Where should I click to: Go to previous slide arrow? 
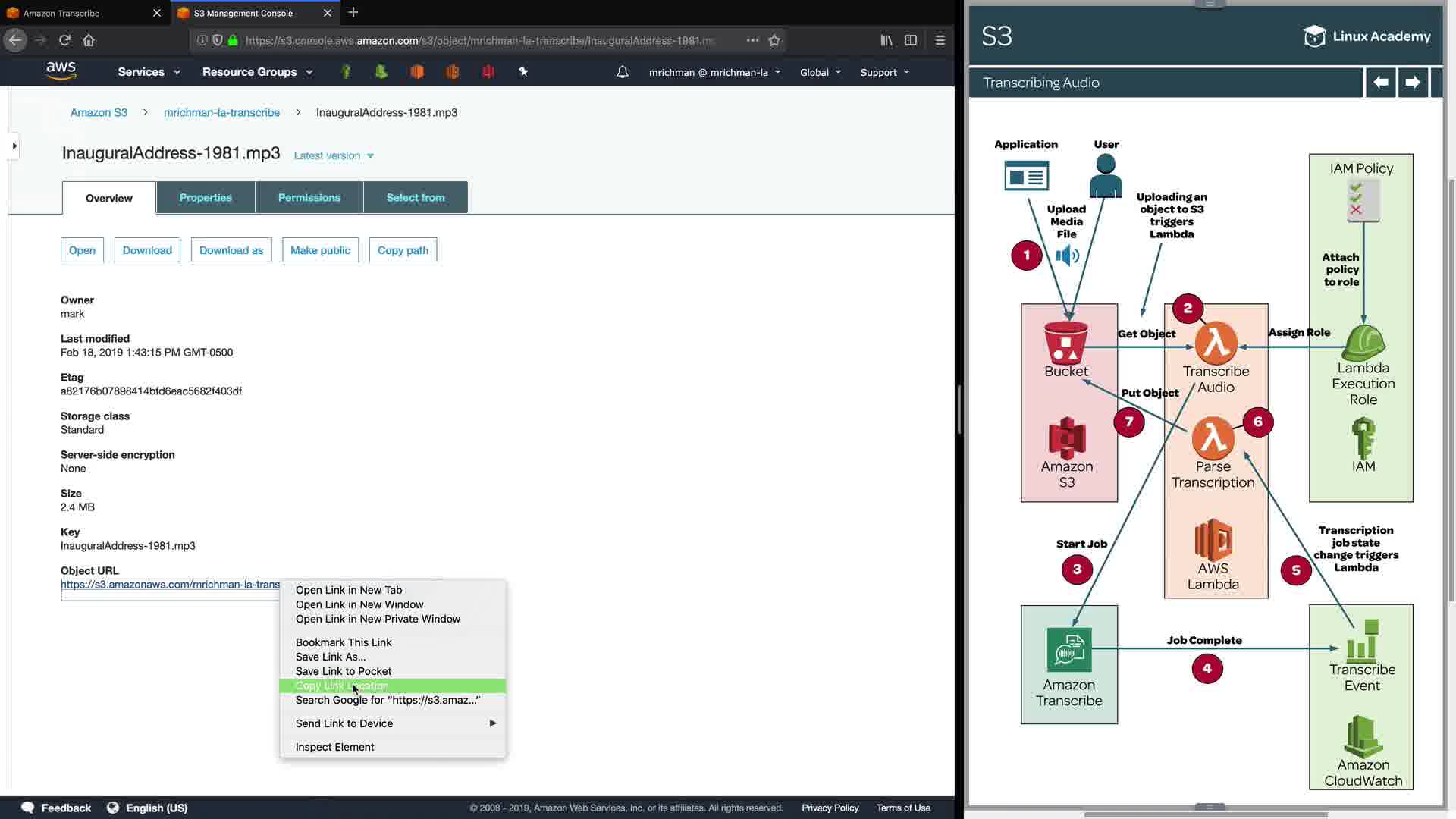pyautogui.click(x=1381, y=82)
